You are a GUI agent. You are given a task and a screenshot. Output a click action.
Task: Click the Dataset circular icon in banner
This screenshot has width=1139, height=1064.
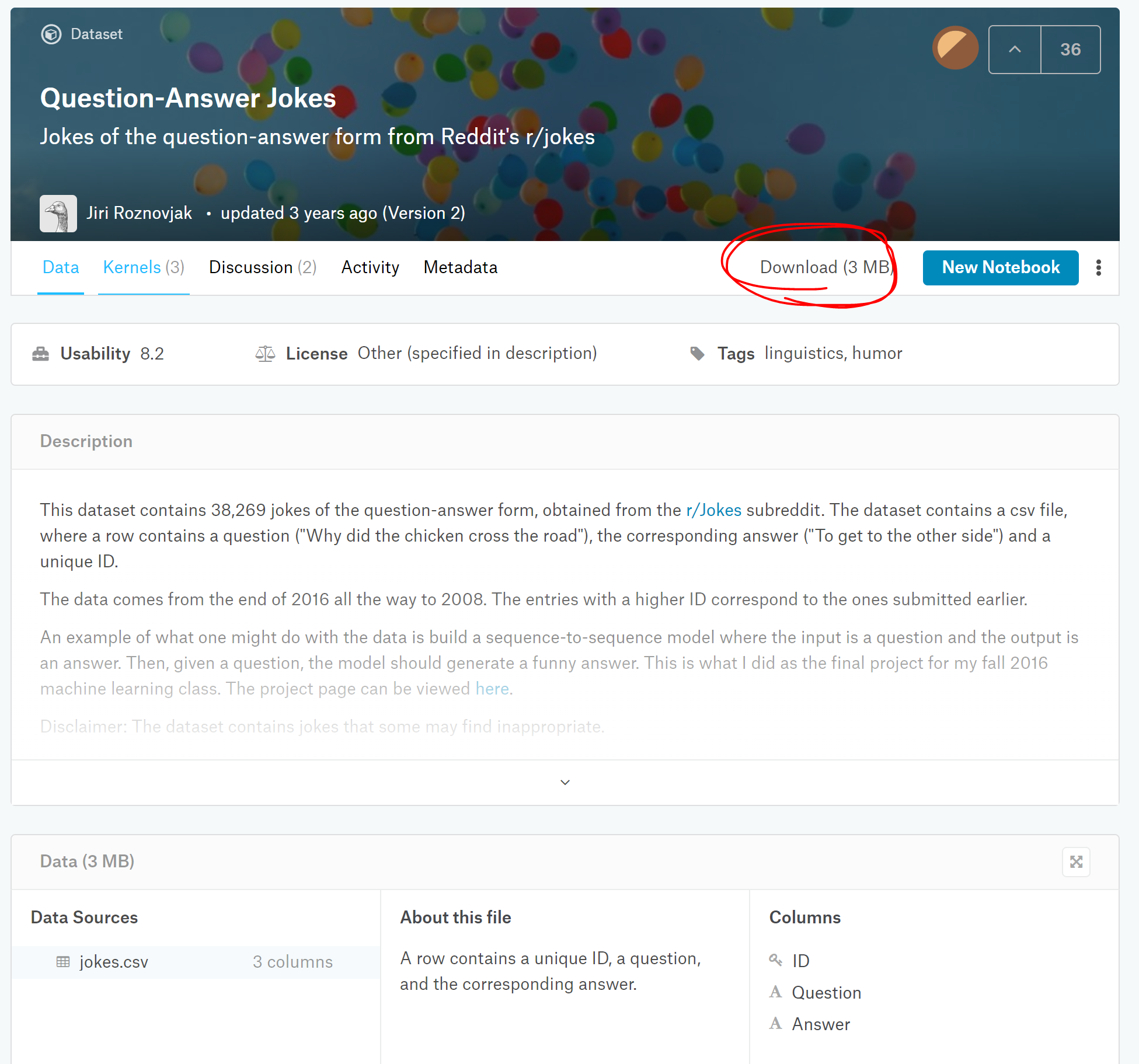[x=51, y=34]
